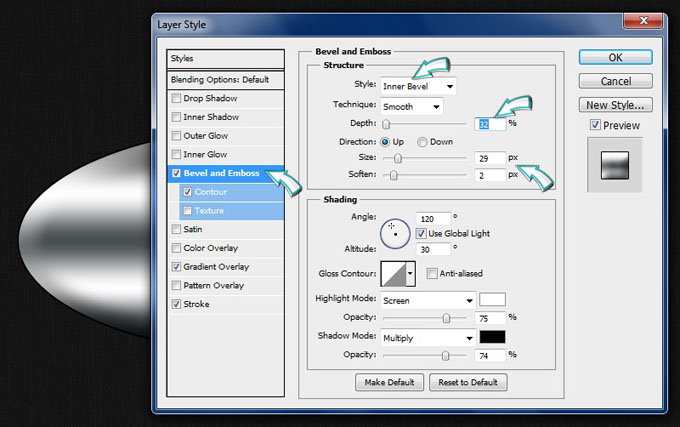Click the Highlight Opacity field showing 75
The height and width of the screenshot is (427, 680).
[490, 318]
